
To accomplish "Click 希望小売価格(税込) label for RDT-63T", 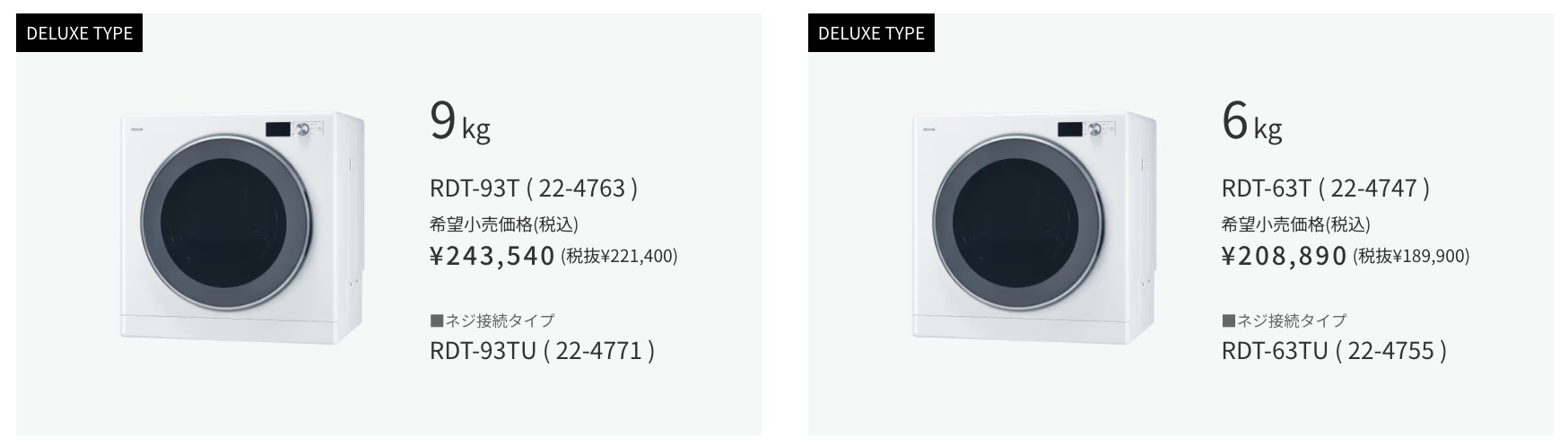I will [1296, 224].
